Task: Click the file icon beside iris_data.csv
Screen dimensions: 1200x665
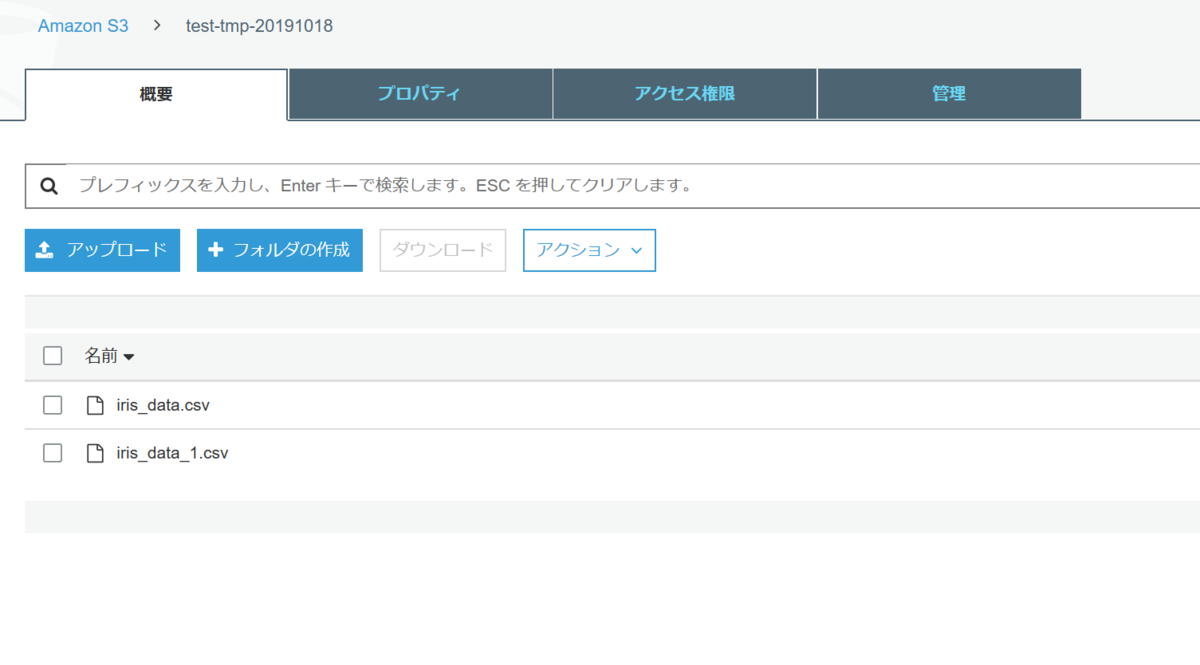Action: tap(95, 405)
